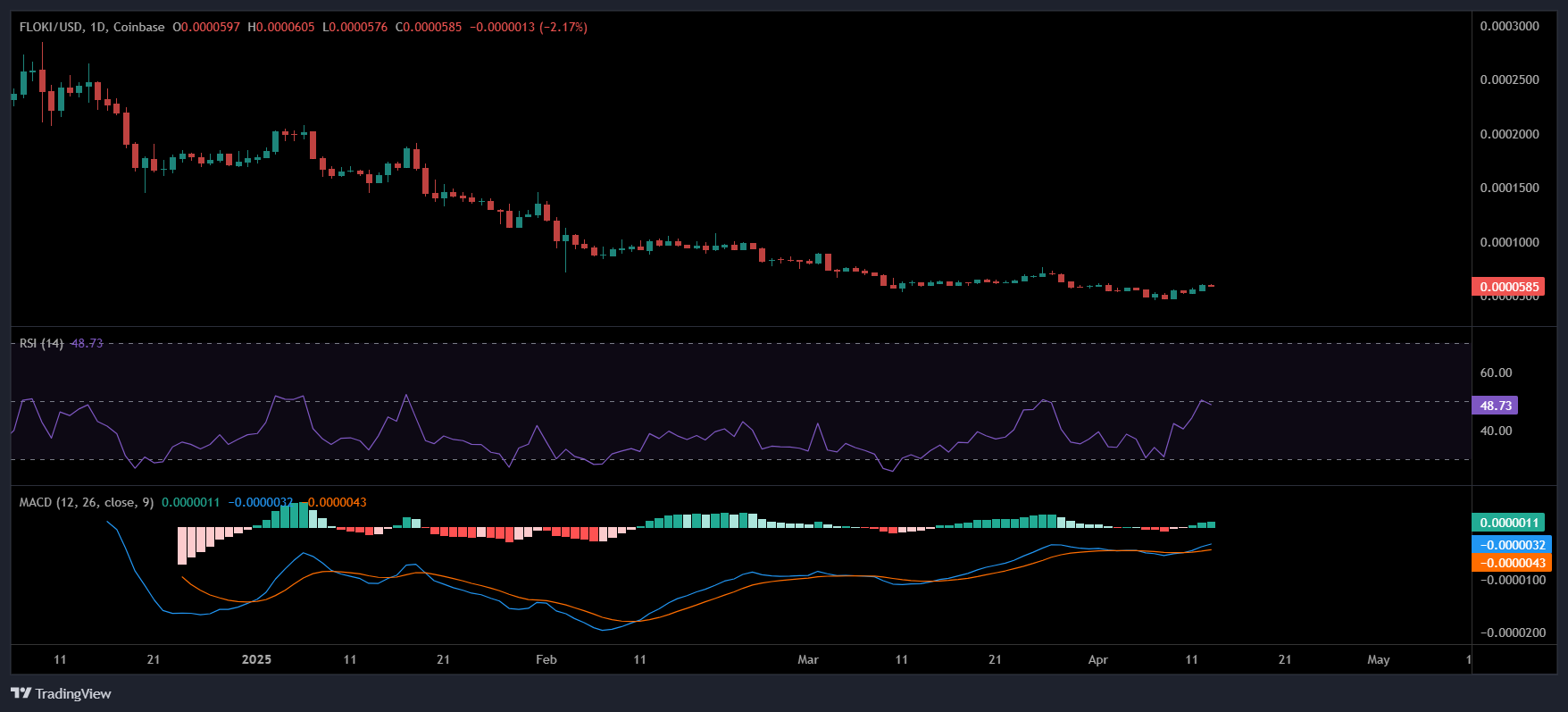Click the green MACD histogram tag 0.0000011
Viewport: 1568px width, 712px height.
click(1507, 523)
